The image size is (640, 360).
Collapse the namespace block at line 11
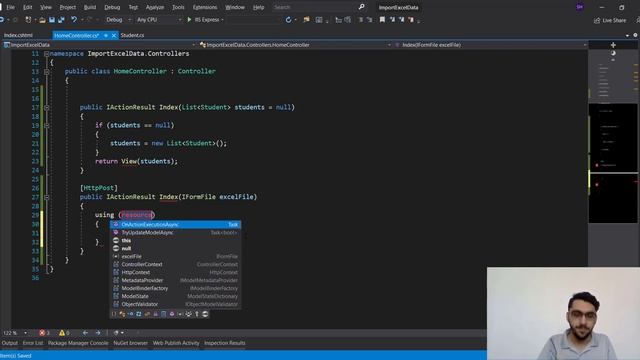click(x=47, y=53)
